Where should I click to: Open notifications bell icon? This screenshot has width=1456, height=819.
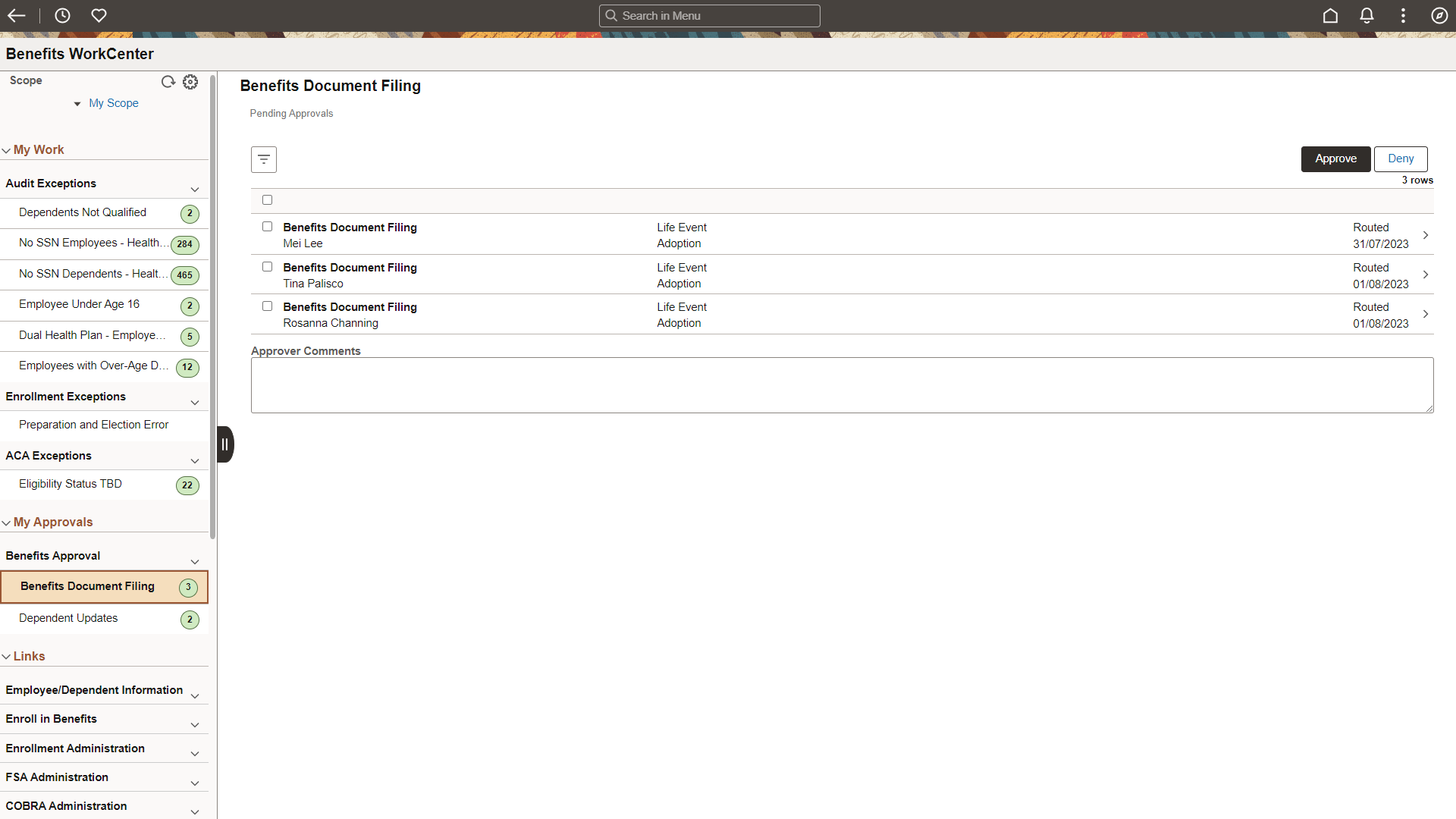tap(1367, 15)
